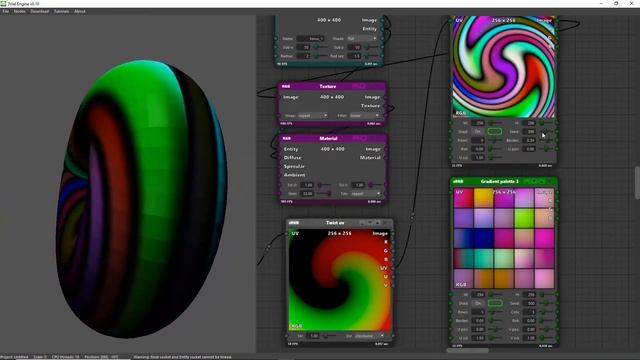Click the swirl texture preview image
The width and height of the screenshot is (640, 360).
(504, 67)
